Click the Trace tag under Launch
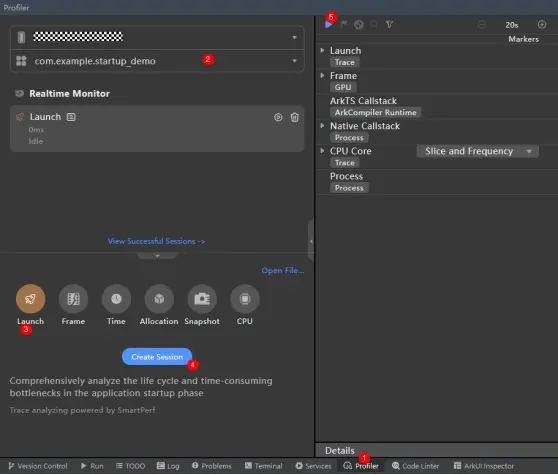The image size is (558, 475). pos(344,62)
